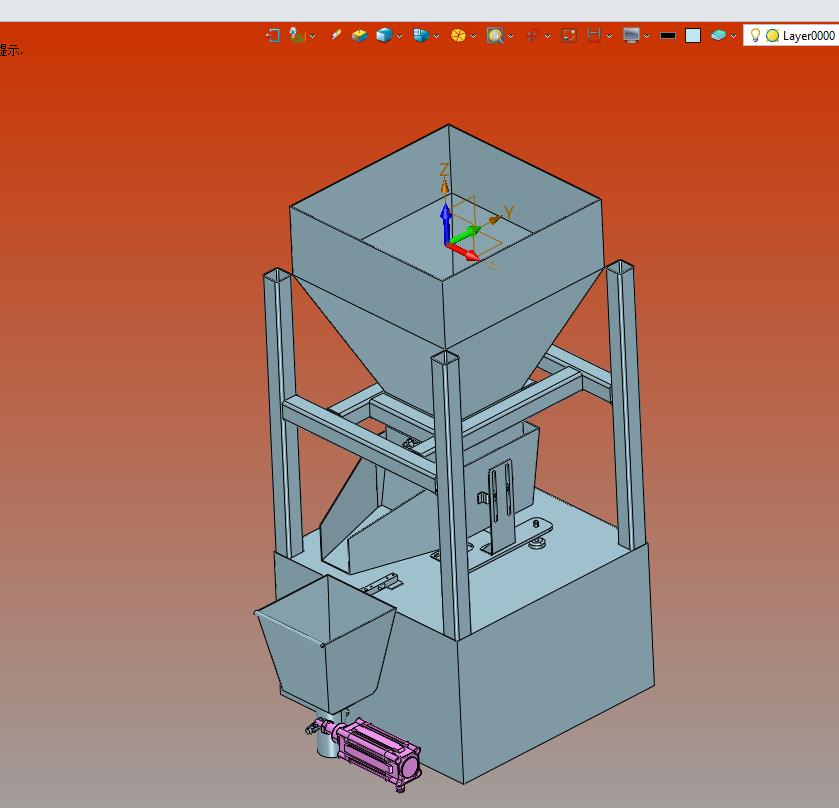Select the pen/brush tool icon
This screenshot has width=839, height=808.
336,35
